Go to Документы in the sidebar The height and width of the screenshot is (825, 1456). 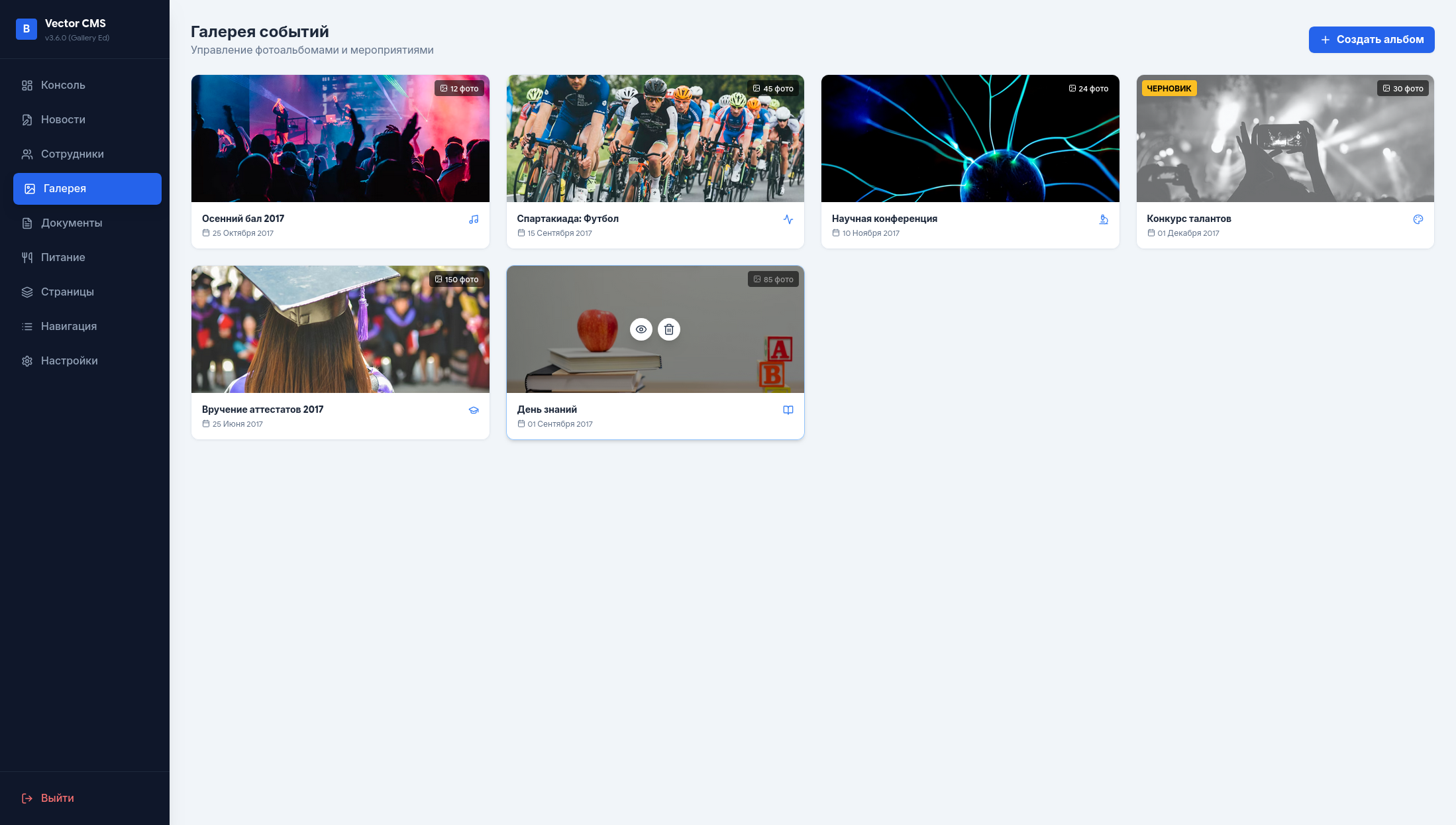click(72, 223)
